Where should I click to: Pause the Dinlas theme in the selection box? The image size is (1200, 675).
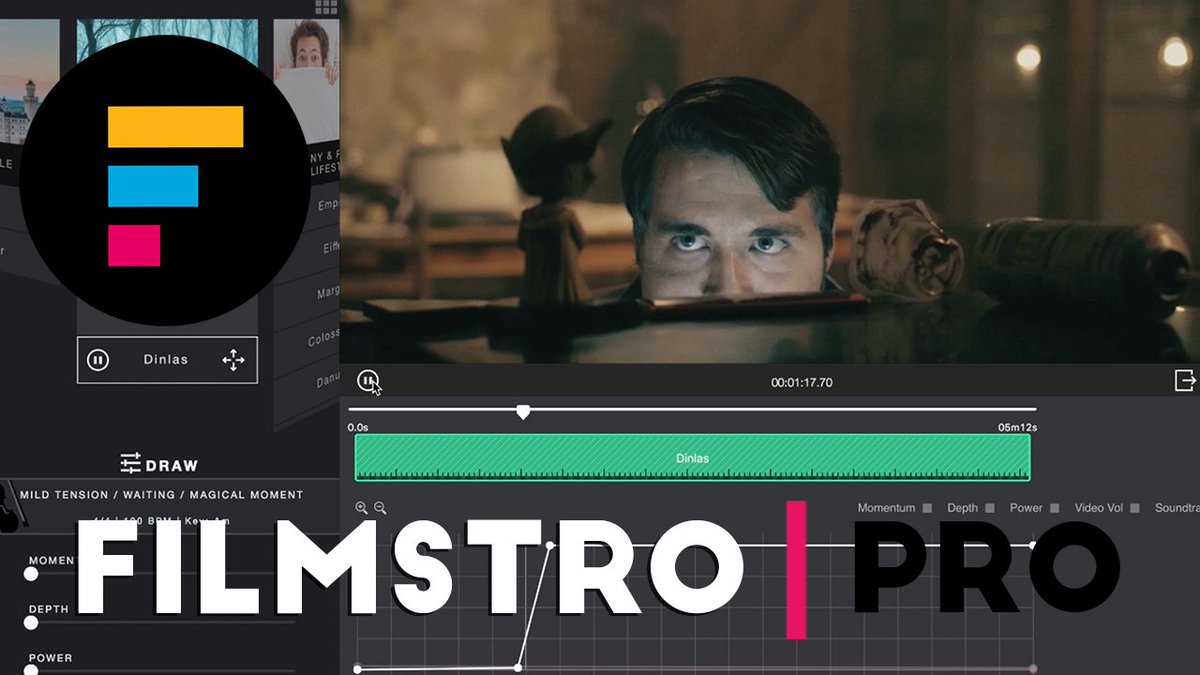point(98,360)
